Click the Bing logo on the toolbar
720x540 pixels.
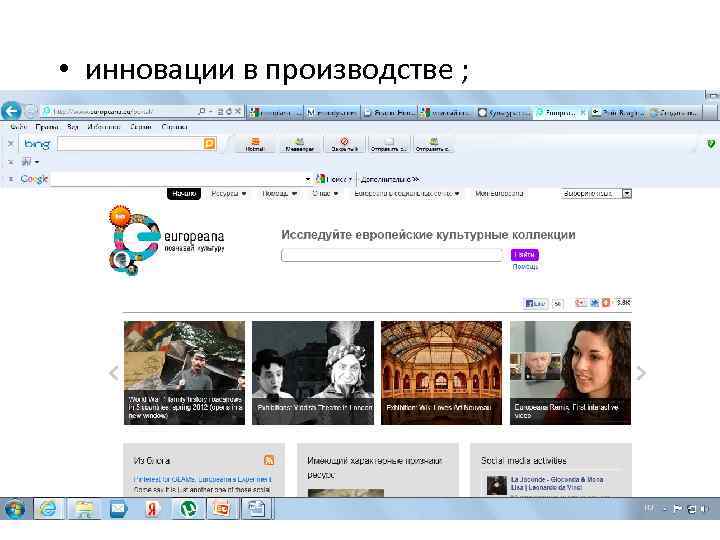[x=37, y=144]
